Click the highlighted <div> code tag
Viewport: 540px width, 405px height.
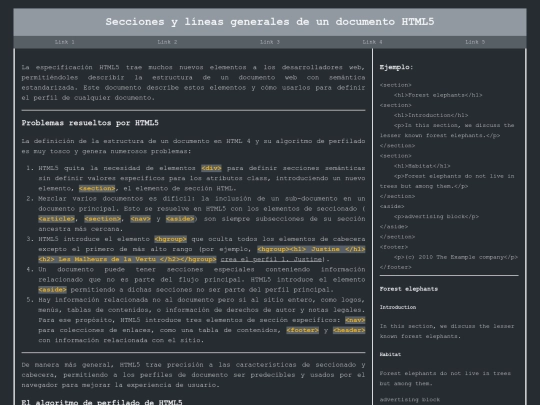211,168
